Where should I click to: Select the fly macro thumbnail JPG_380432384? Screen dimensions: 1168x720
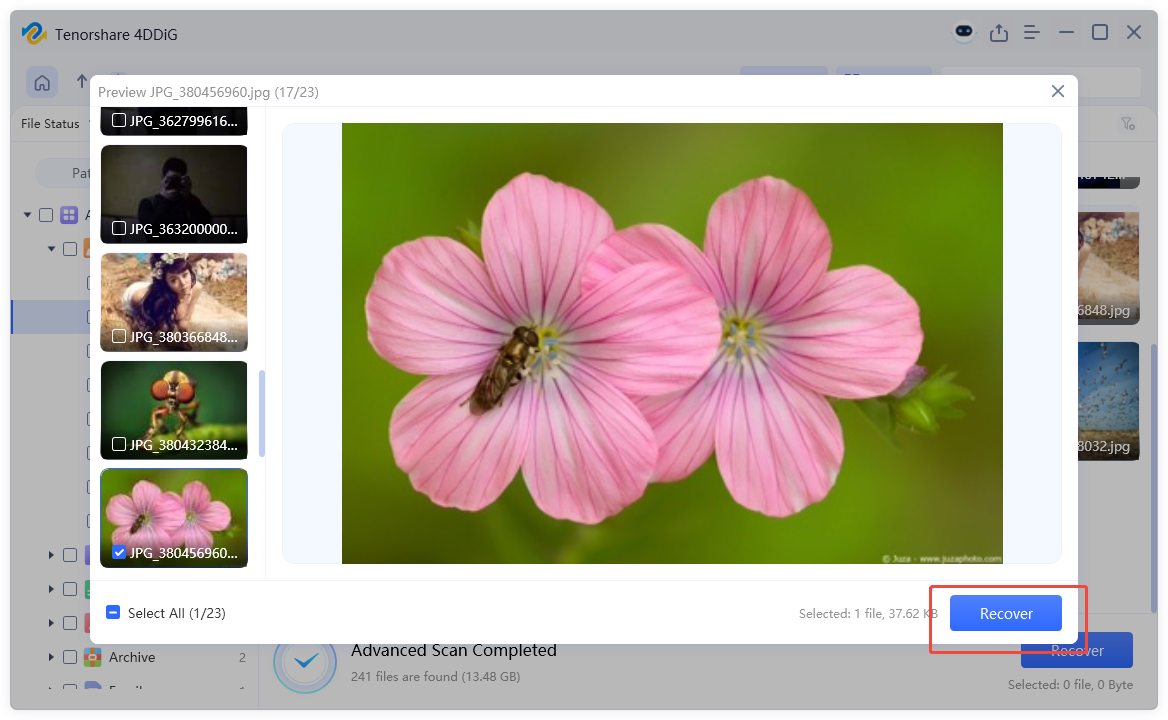click(x=174, y=410)
